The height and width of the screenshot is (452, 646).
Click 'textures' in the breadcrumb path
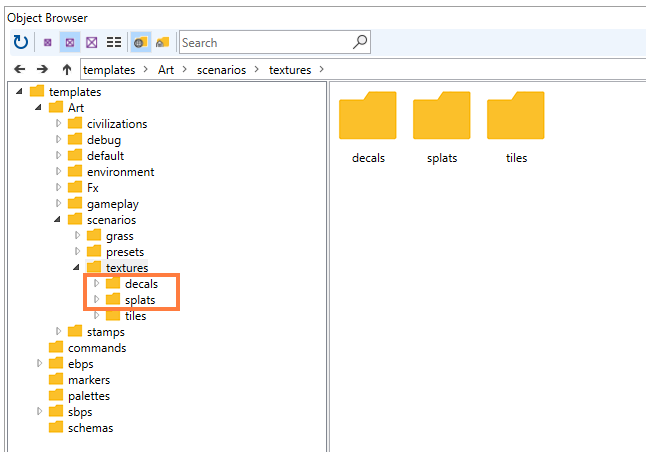pyautogui.click(x=290, y=70)
